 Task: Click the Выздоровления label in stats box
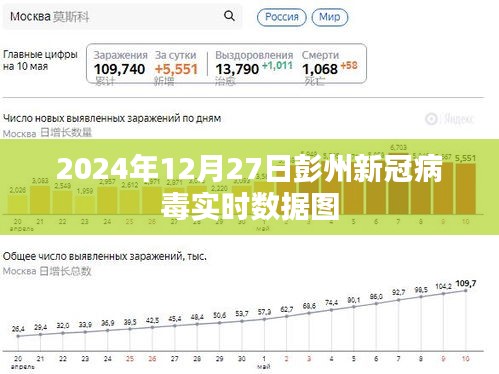tap(254, 55)
